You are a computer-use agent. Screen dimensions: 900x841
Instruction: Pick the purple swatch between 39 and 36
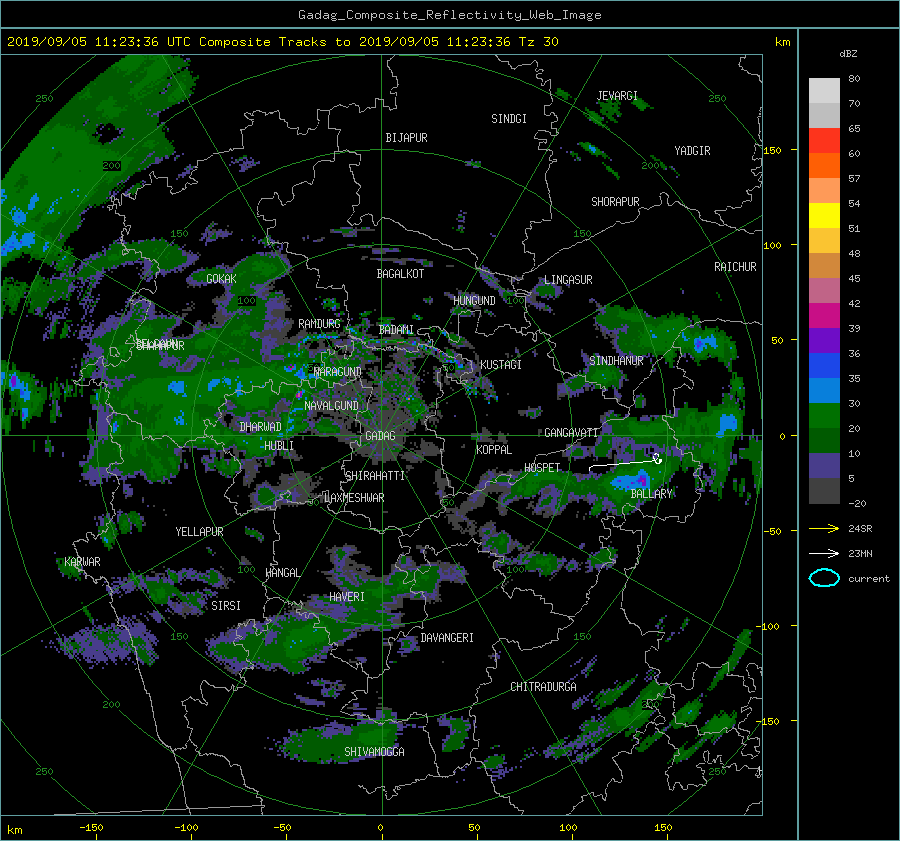pos(824,341)
